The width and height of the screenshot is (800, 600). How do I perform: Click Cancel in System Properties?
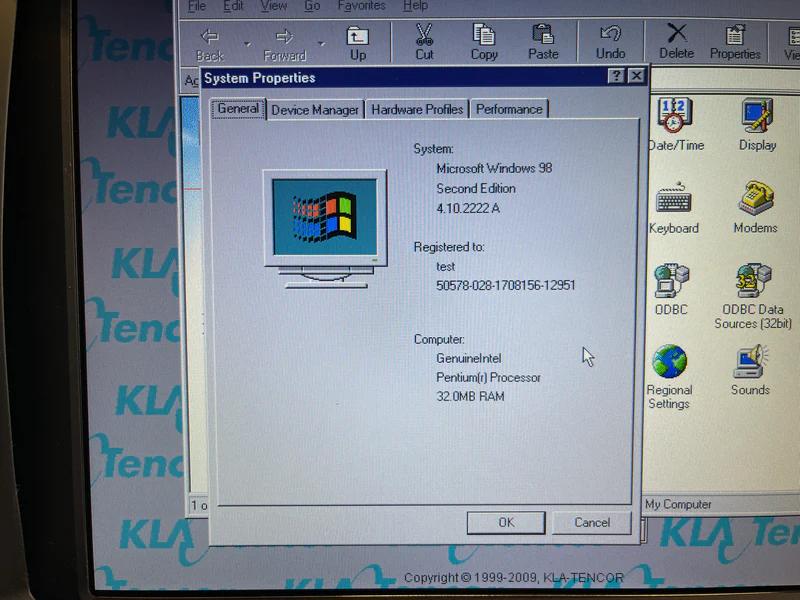(590, 522)
